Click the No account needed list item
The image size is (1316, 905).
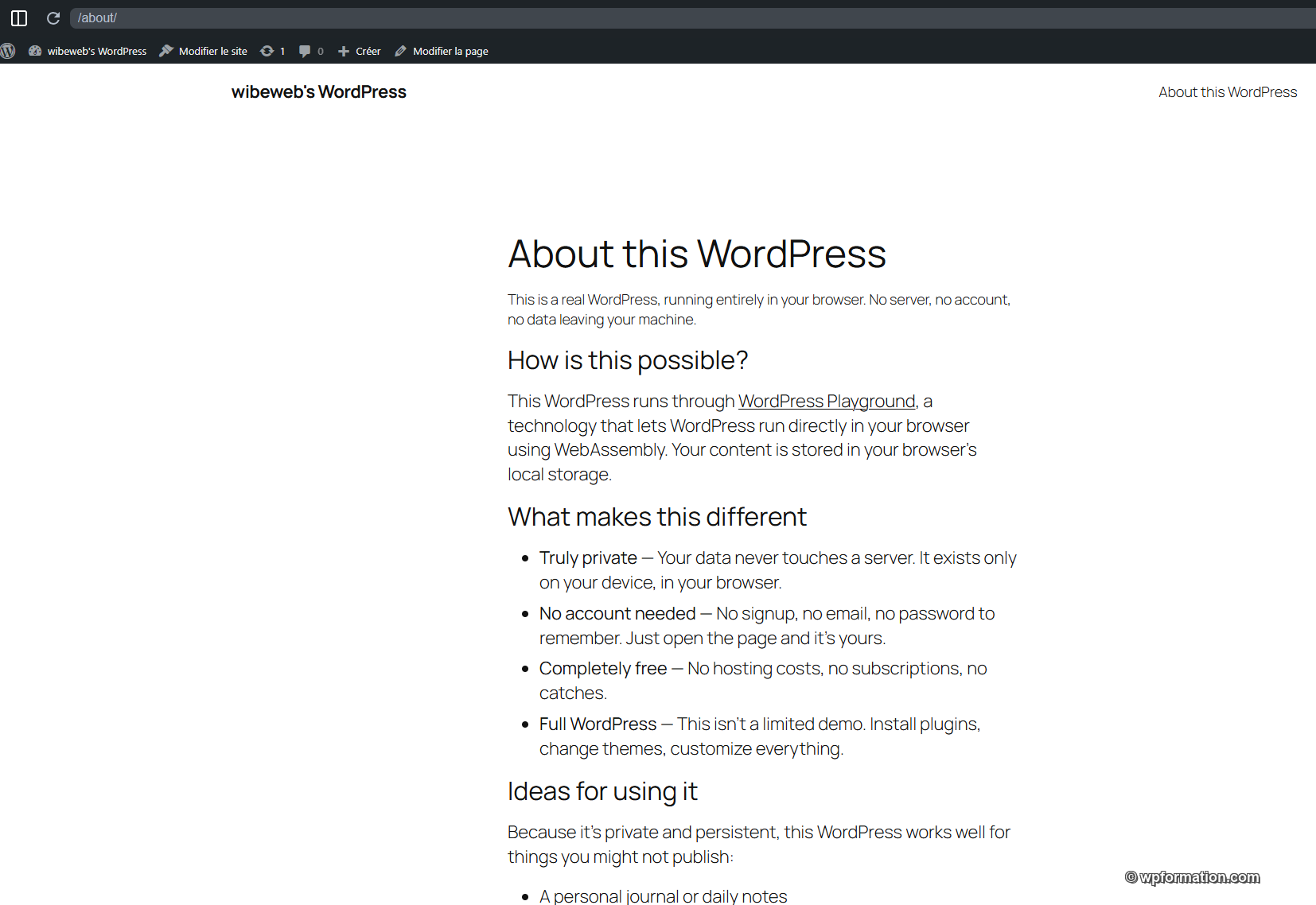pos(767,626)
